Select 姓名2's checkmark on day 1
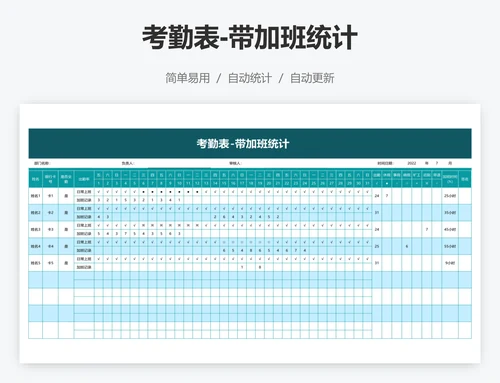The width and height of the screenshot is (500, 383). coord(99,209)
